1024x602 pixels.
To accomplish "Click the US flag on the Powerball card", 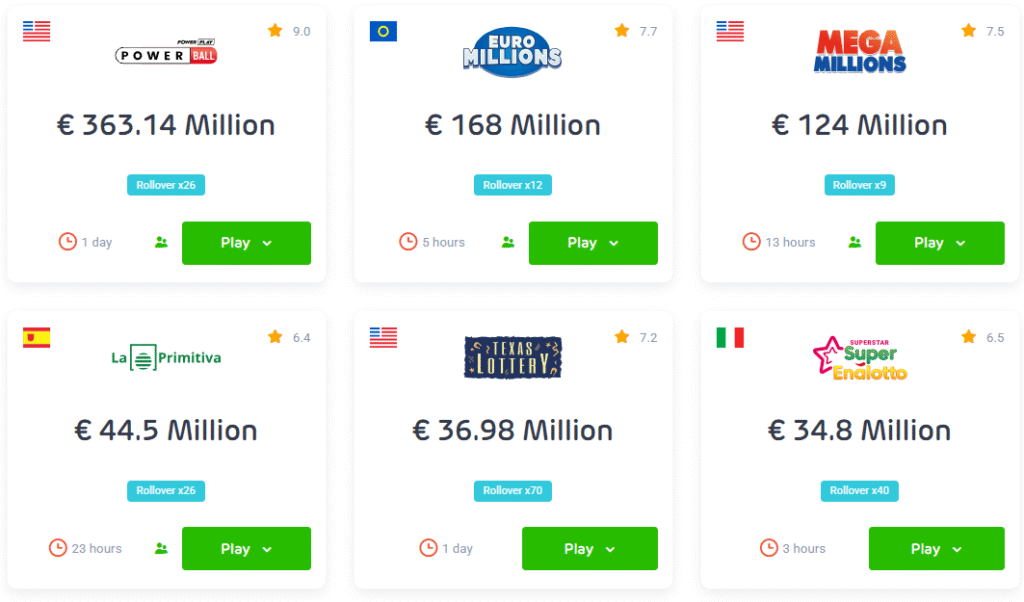I will click(x=37, y=31).
